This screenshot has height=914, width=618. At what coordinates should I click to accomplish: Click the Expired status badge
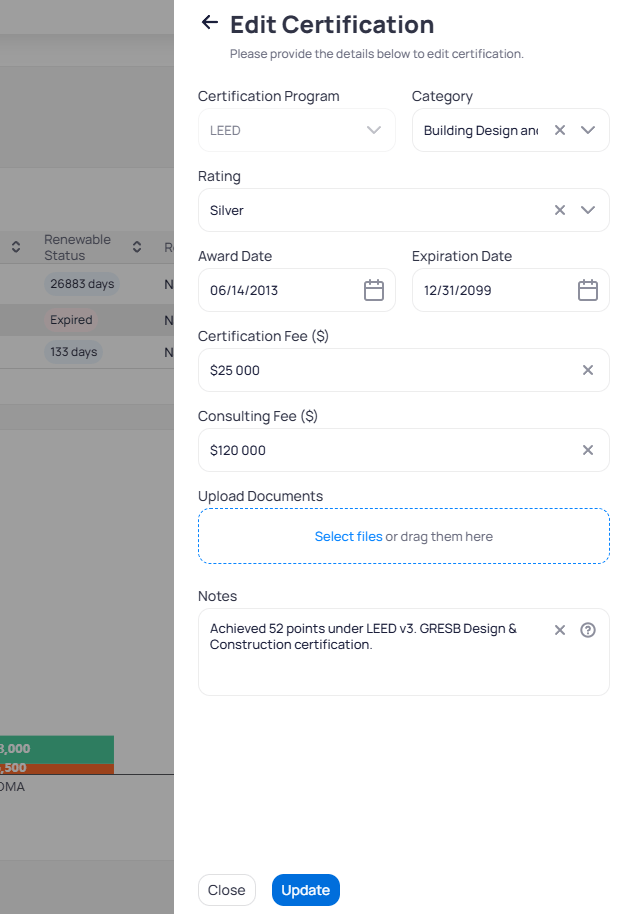pos(71,320)
